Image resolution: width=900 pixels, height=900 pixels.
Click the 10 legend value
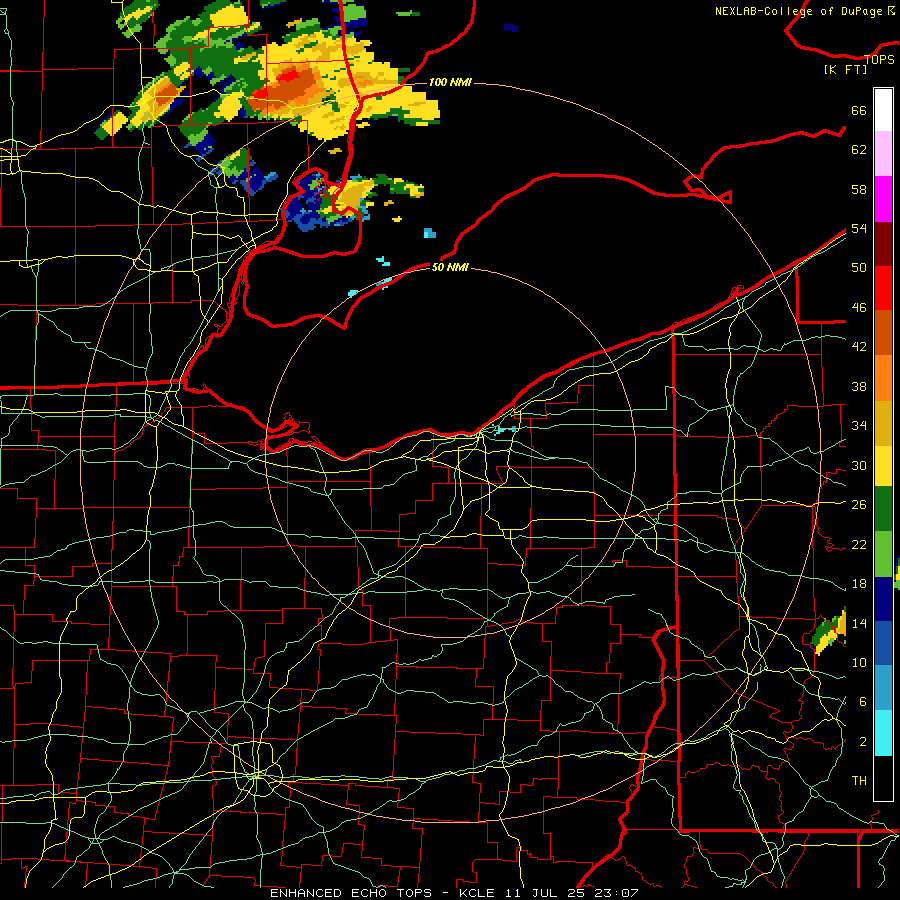pos(859,663)
